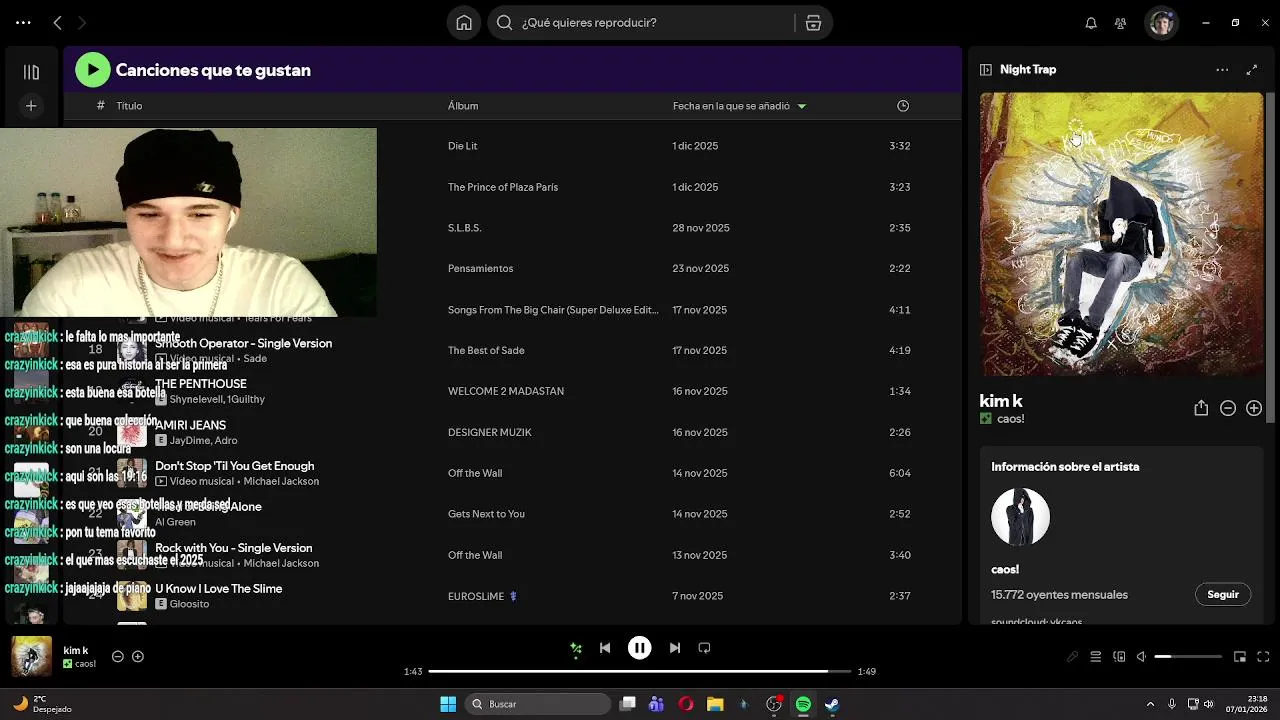Open more options in Night Trap panel
Image resolution: width=1280 pixels, height=720 pixels.
pyautogui.click(x=1222, y=70)
